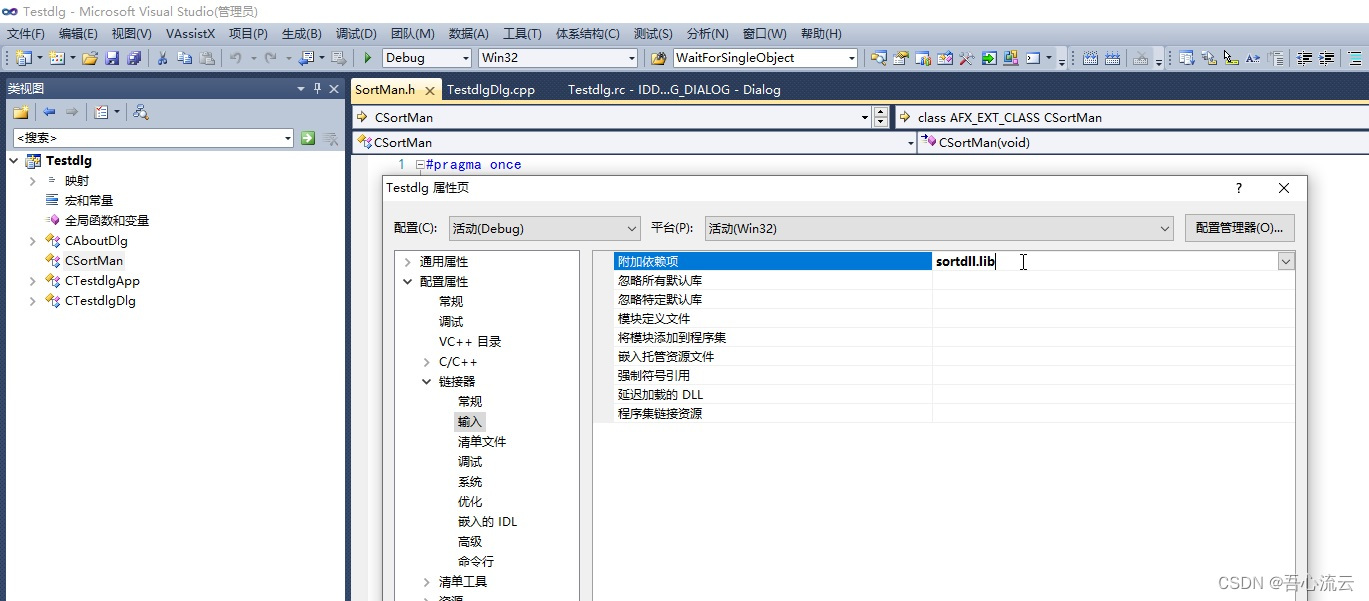Open the Win32 platform dropdown
Screen dimensions: 1369x601
[630, 58]
